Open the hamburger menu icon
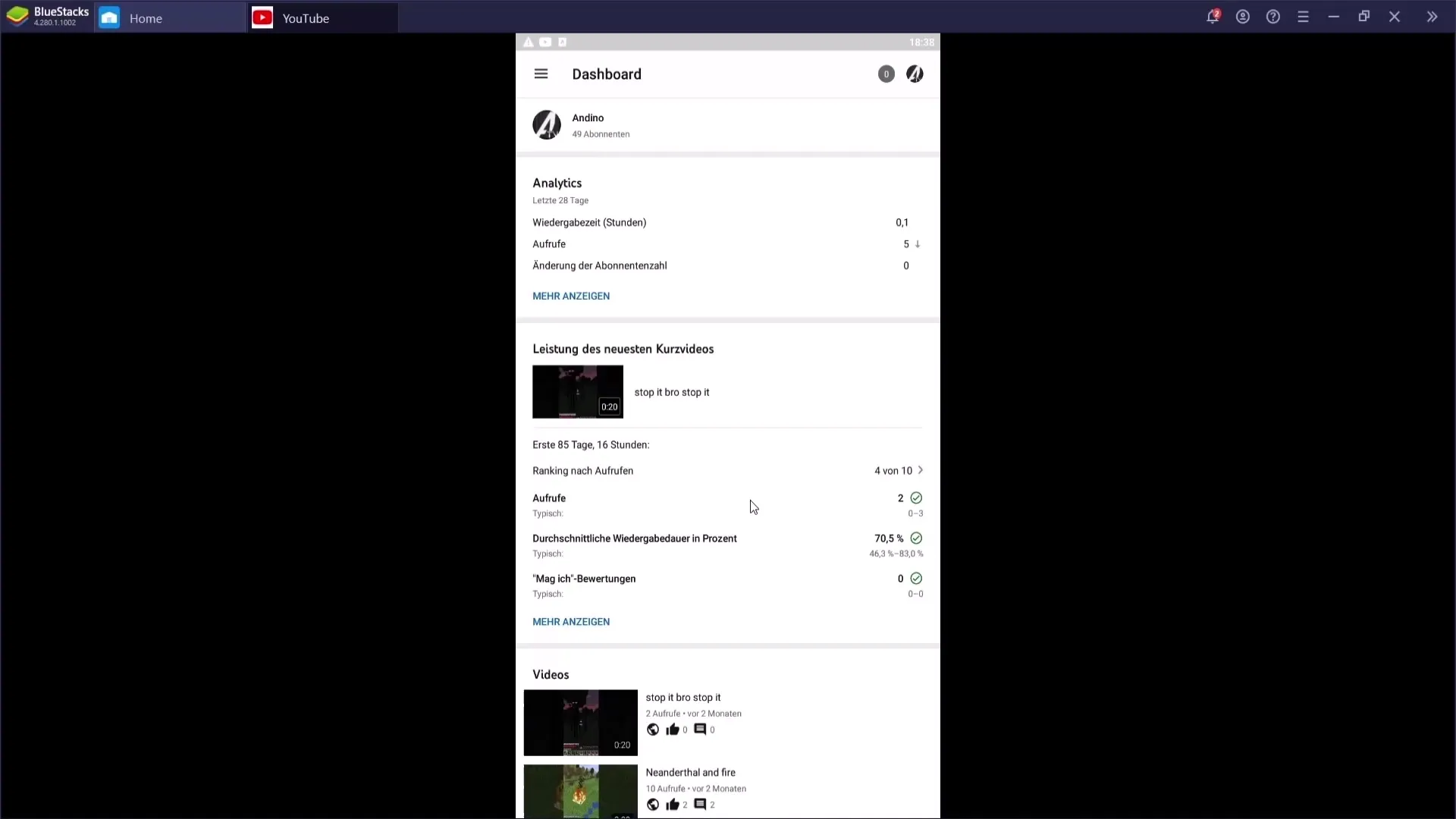 [x=541, y=73]
